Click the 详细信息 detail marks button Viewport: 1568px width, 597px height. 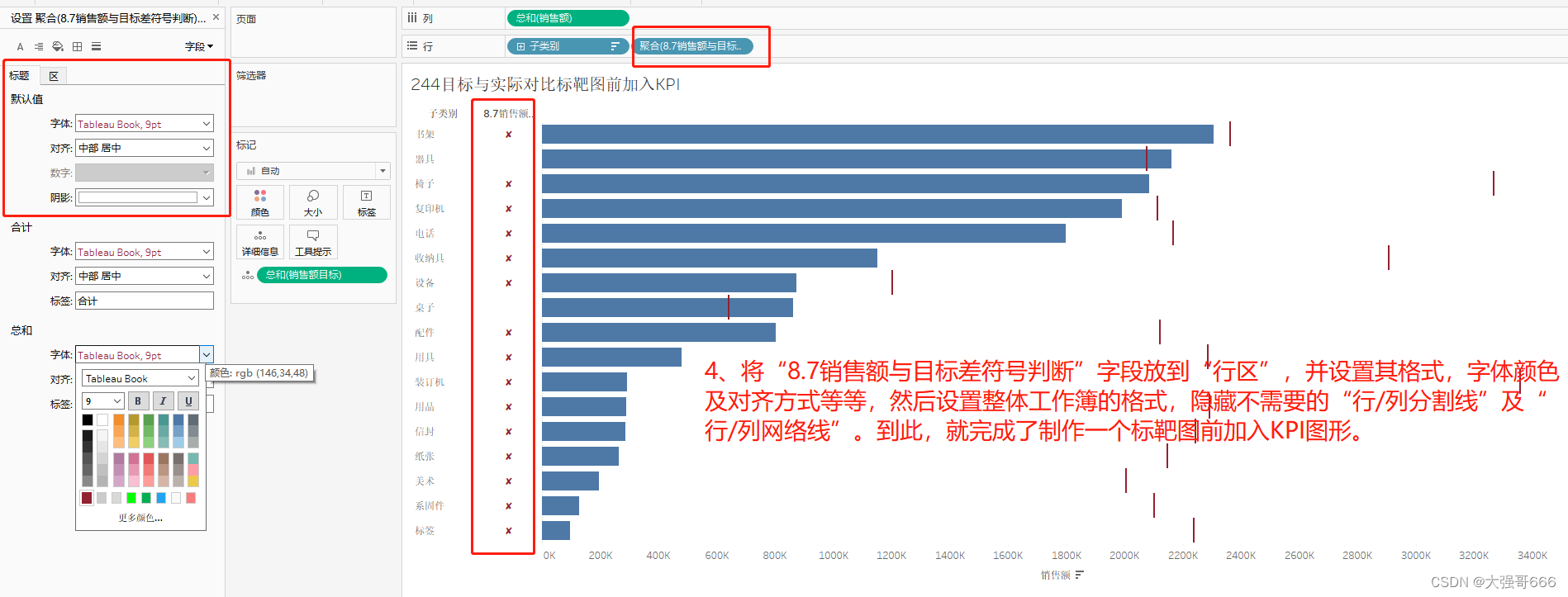tap(260, 242)
